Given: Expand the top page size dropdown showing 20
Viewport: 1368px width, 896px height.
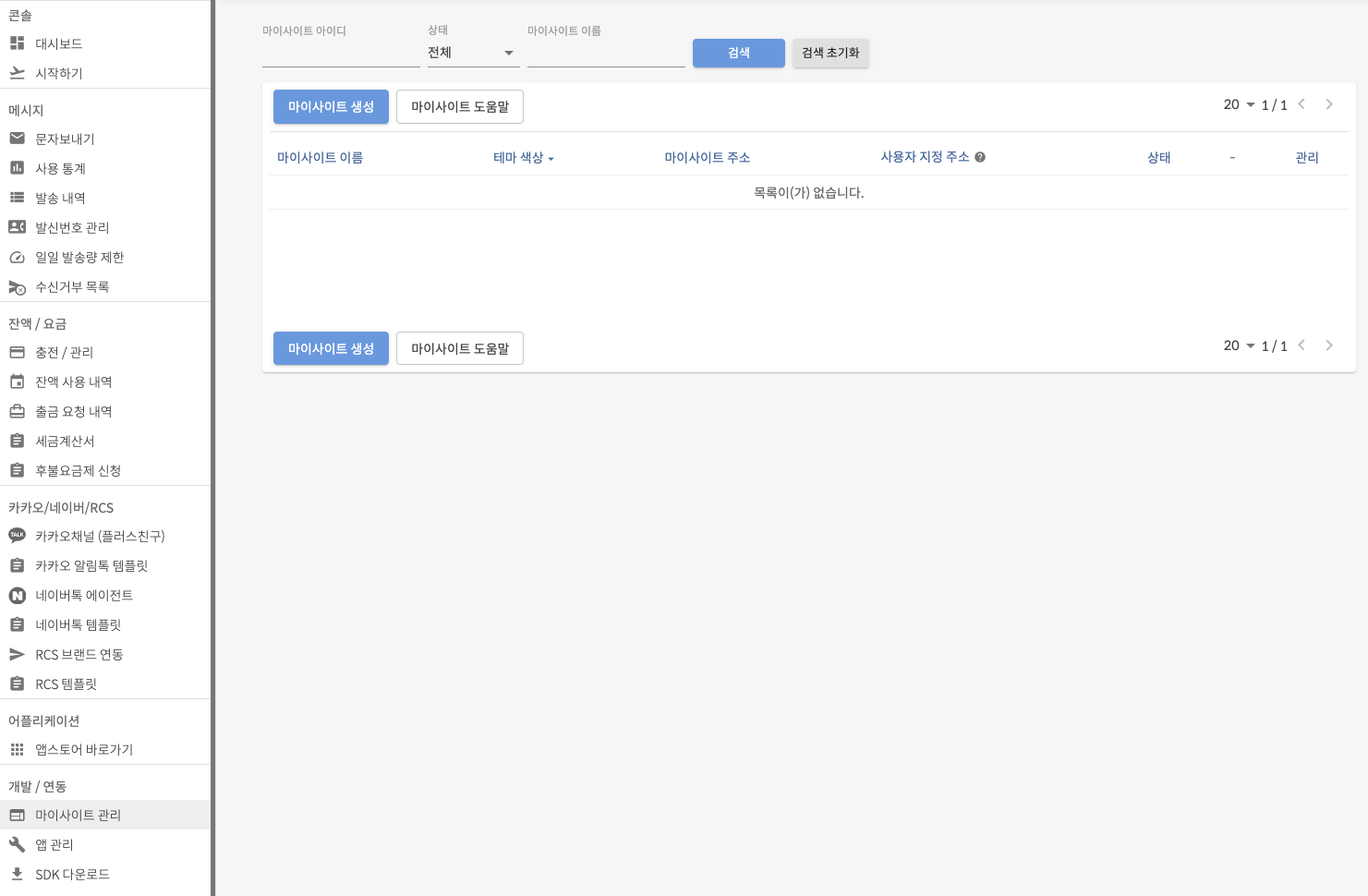Looking at the screenshot, I should point(1239,104).
